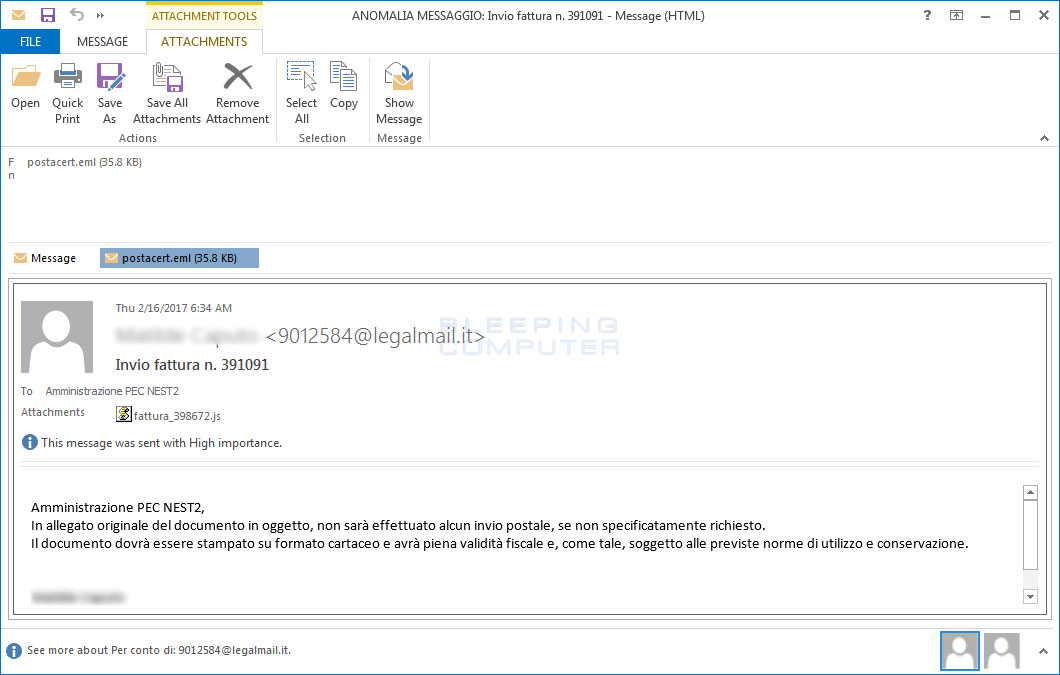Screen dimensions: 1060x675
Task: Minimize the message window
Action: [x=986, y=15]
